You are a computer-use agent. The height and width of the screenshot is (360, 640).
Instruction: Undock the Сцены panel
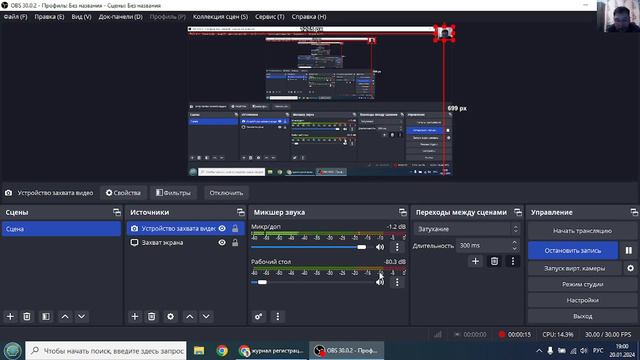pos(117,212)
